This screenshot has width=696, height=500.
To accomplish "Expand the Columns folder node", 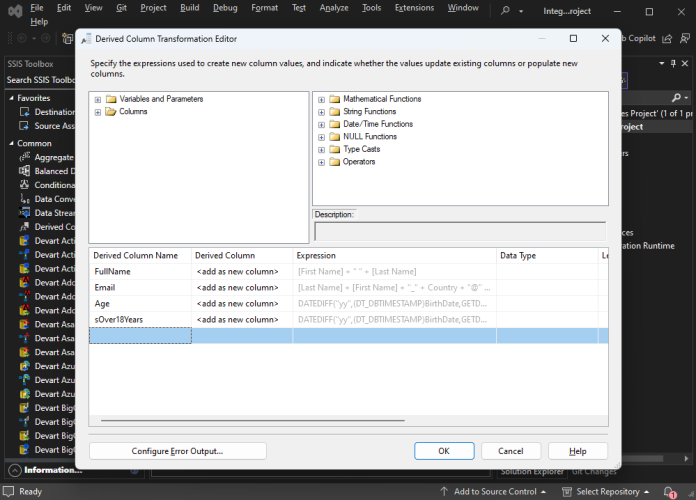I will (98, 112).
